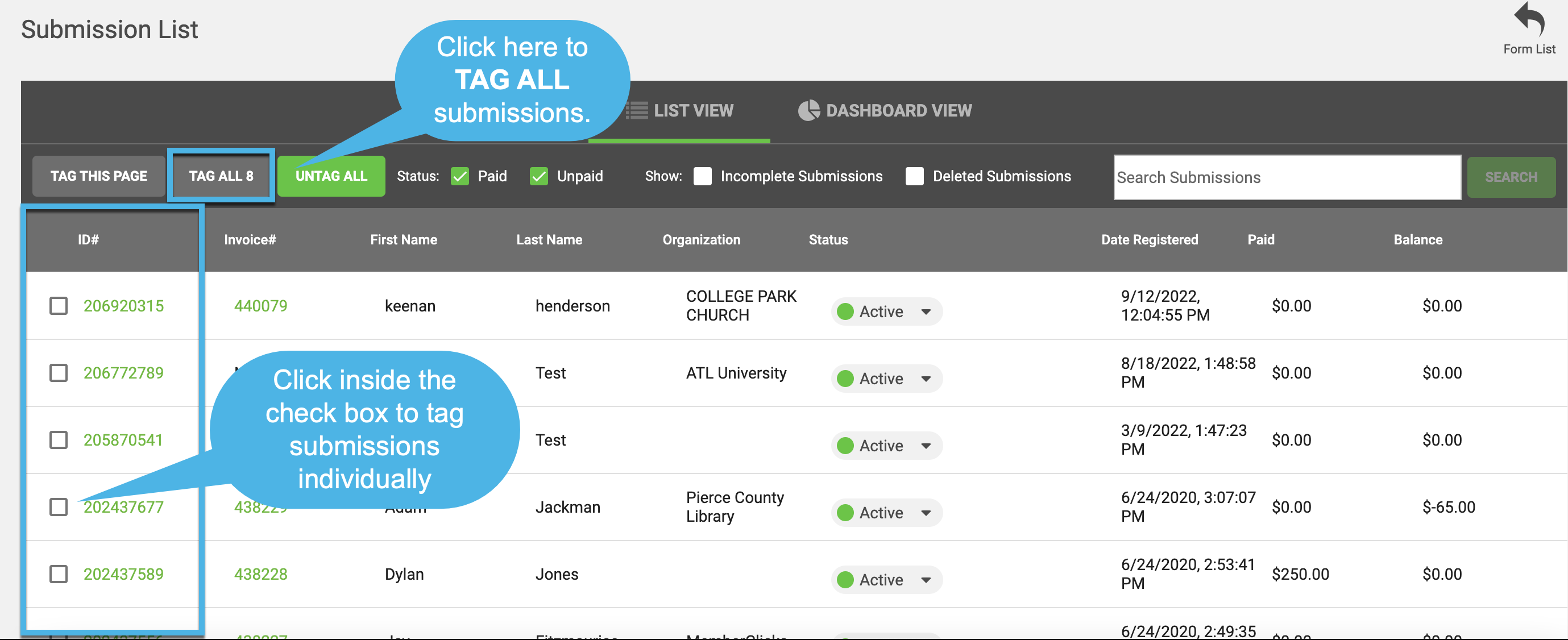Click the TAG THIS PAGE button
The image size is (1568, 640).
tap(98, 176)
